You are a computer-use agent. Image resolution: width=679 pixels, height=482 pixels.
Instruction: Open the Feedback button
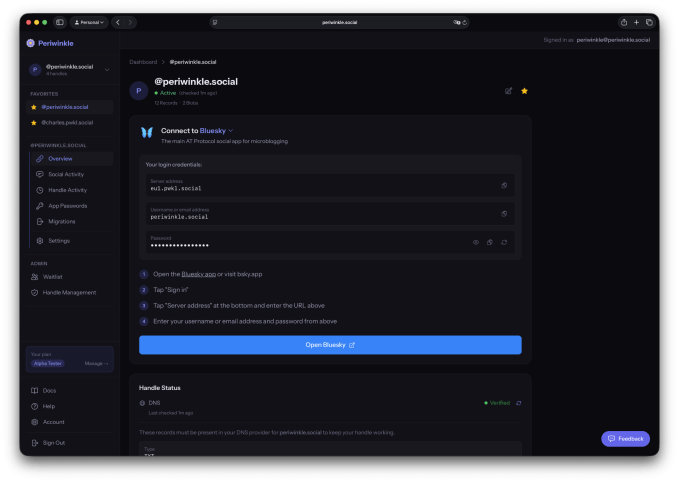[625, 439]
